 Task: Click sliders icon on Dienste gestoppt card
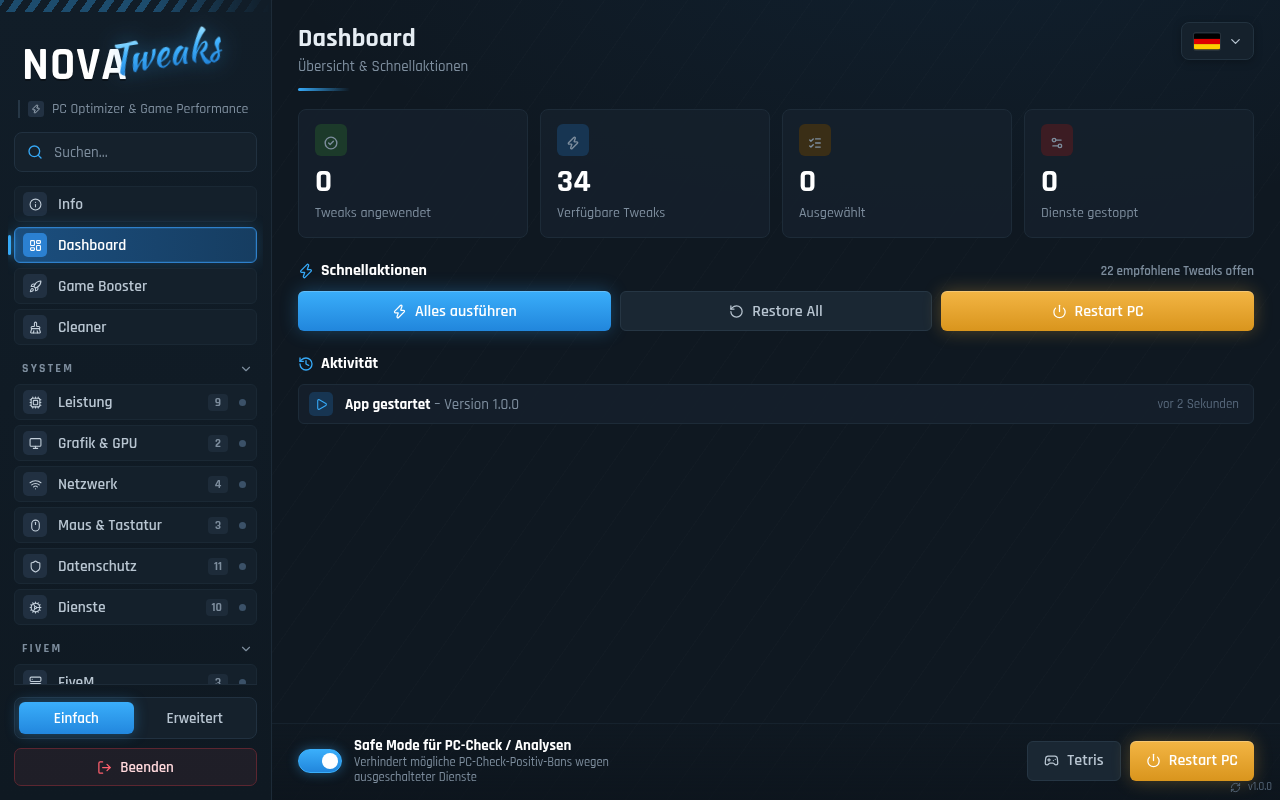click(x=1057, y=141)
